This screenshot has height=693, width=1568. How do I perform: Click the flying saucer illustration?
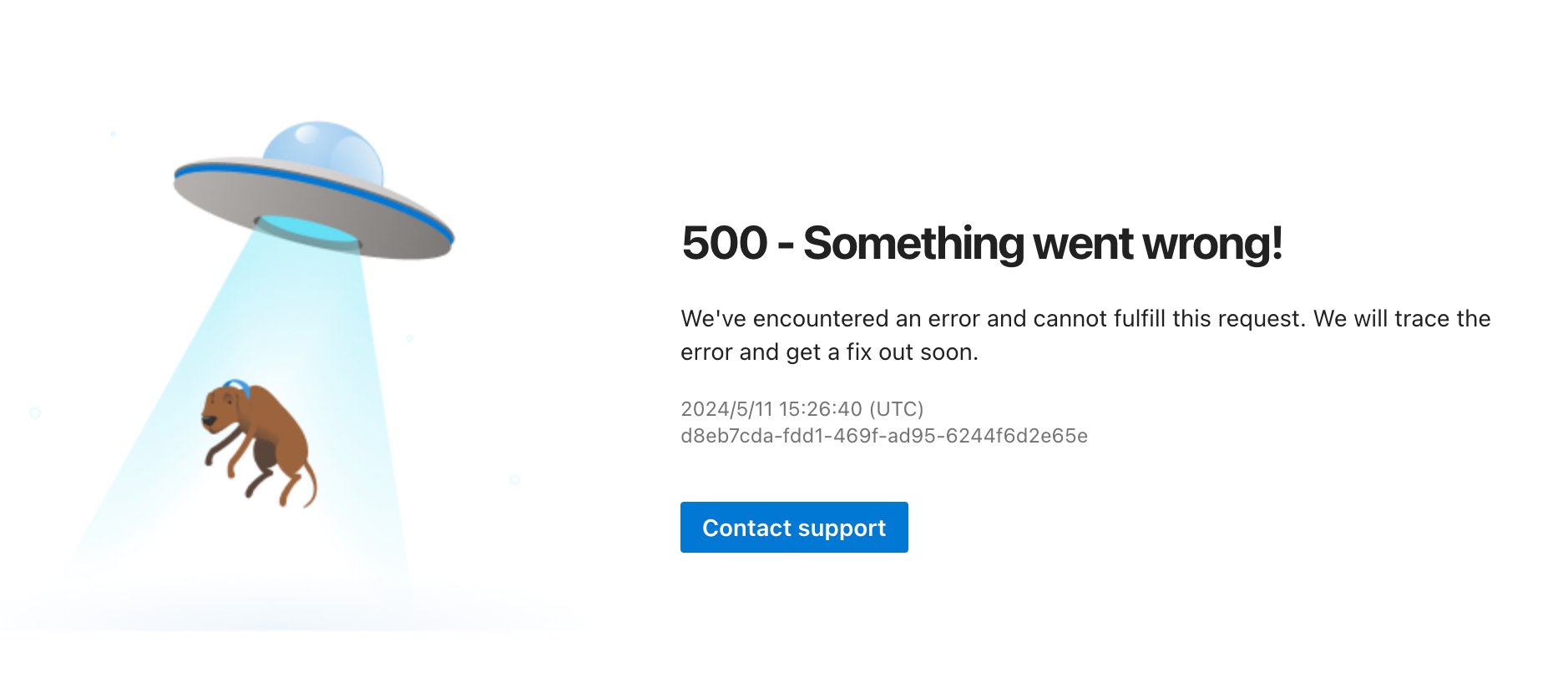click(313, 191)
